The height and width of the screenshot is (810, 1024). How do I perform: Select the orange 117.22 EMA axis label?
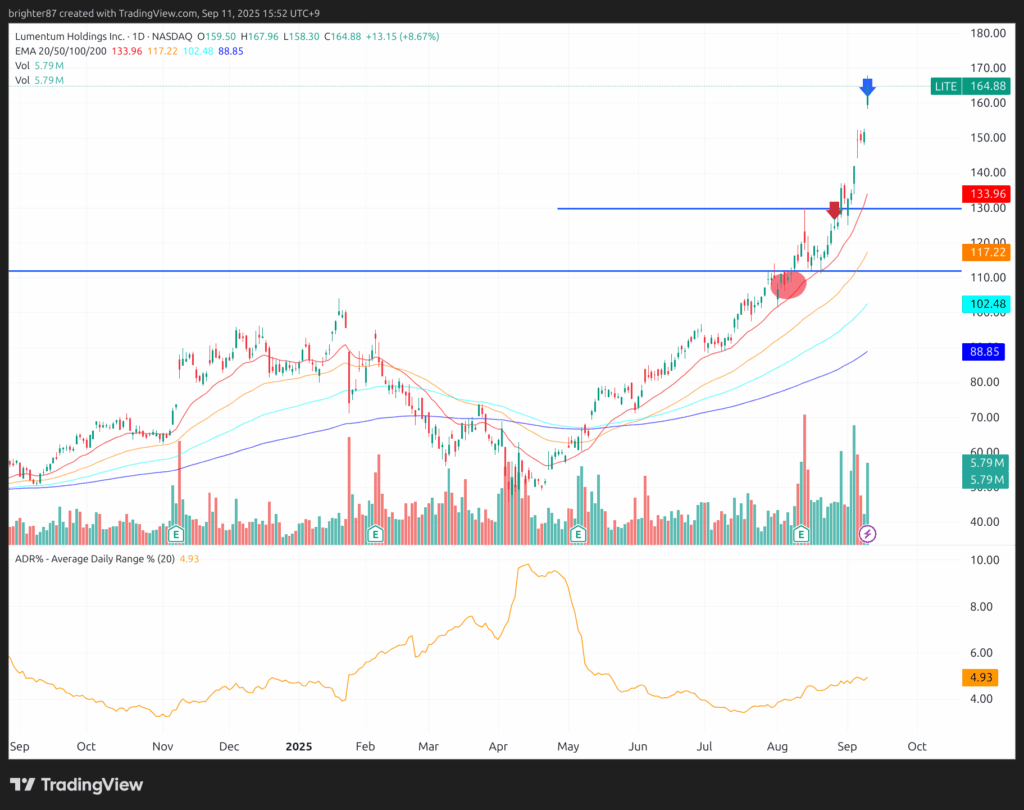point(986,252)
